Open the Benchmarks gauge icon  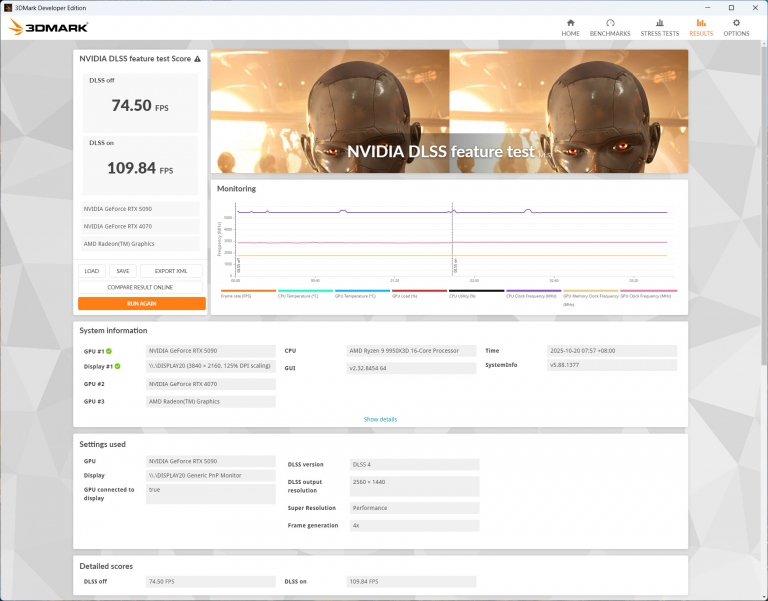(x=610, y=23)
